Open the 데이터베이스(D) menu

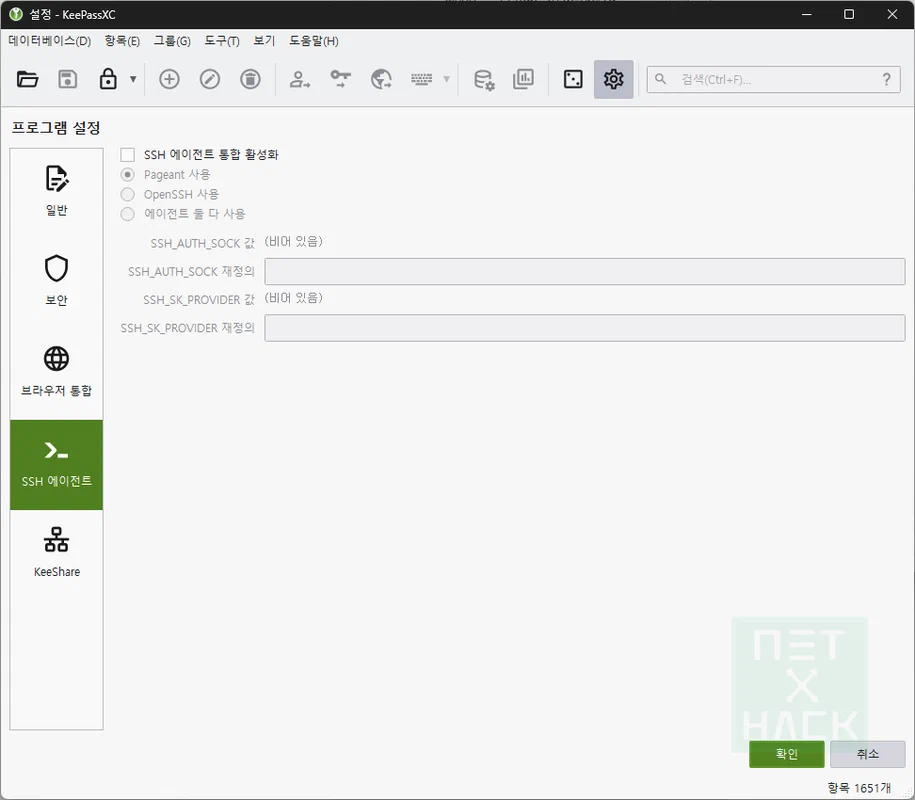pos(50,41)
